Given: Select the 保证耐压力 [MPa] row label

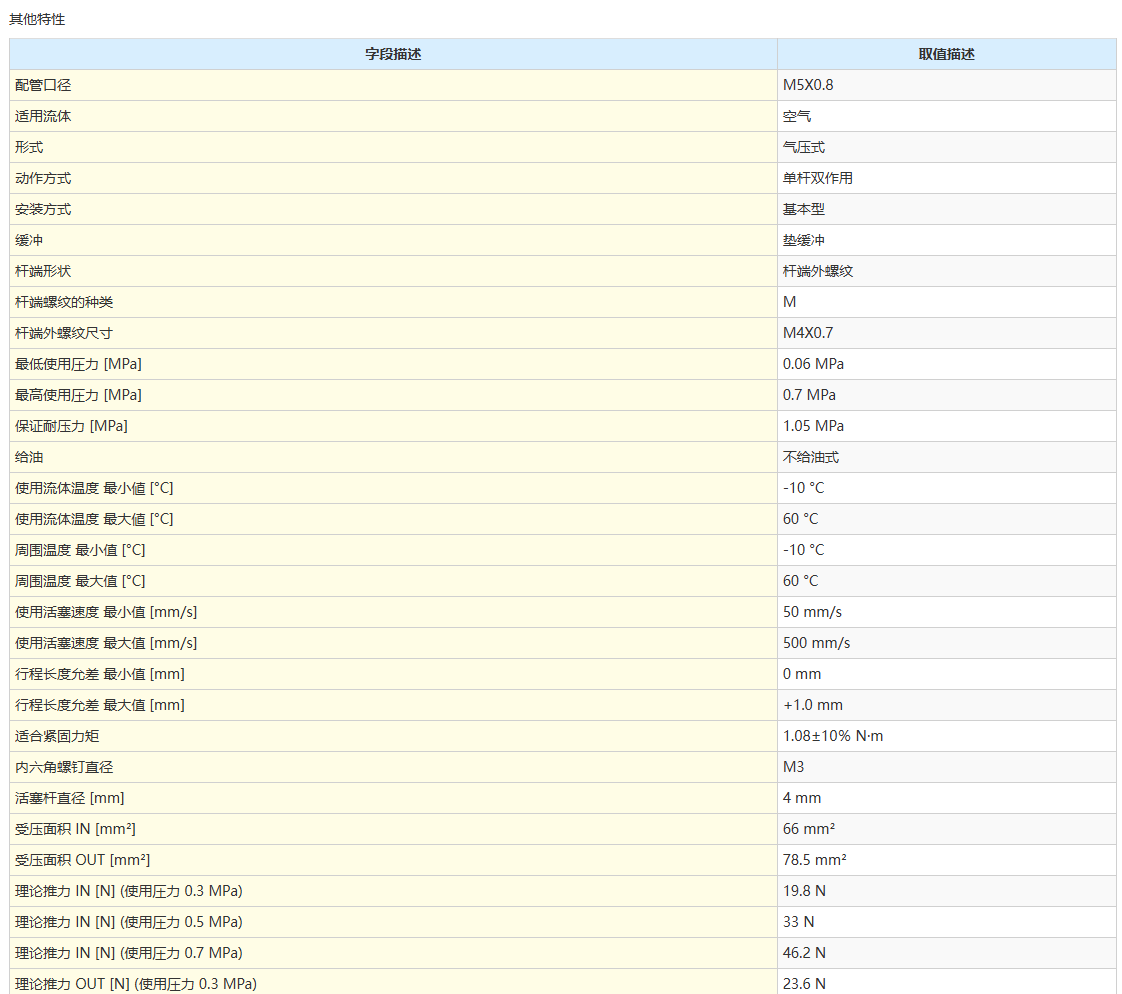Looking at the screenshot, I should click(x=71, y=426).
